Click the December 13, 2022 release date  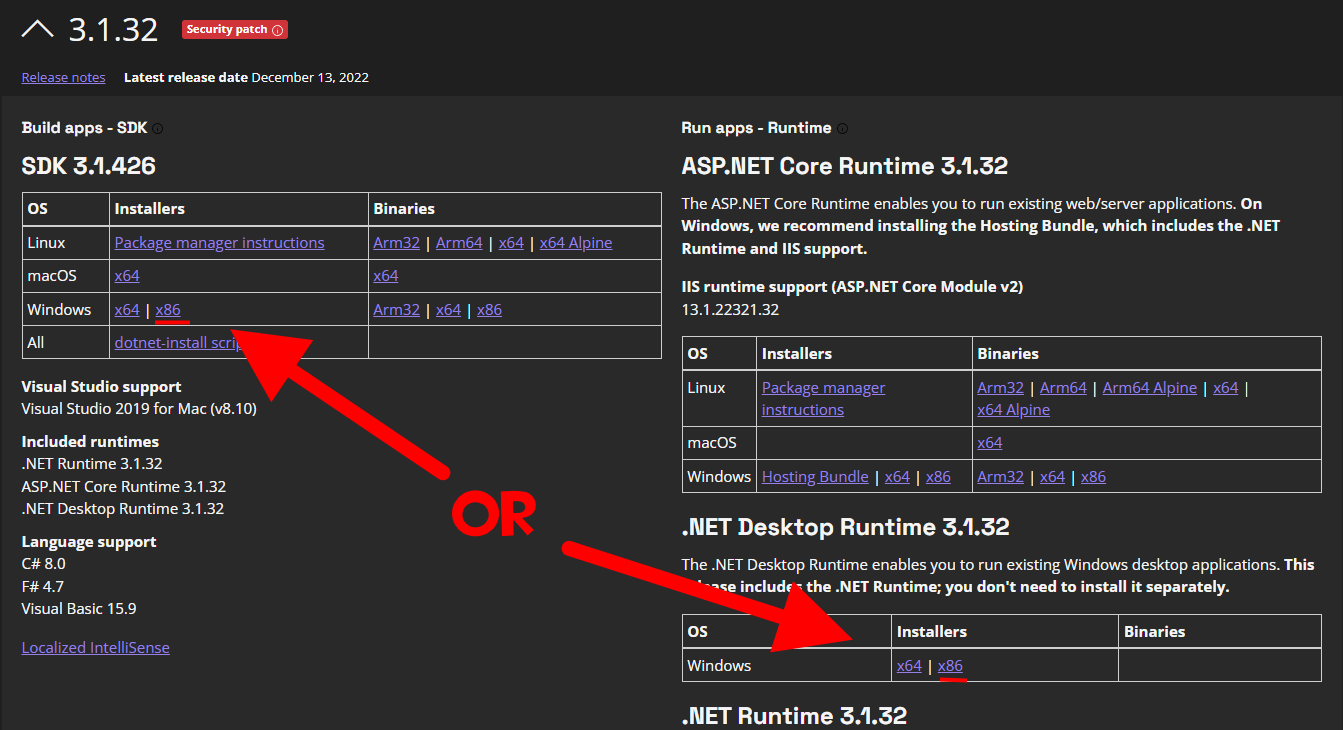[x=310, y=77]
